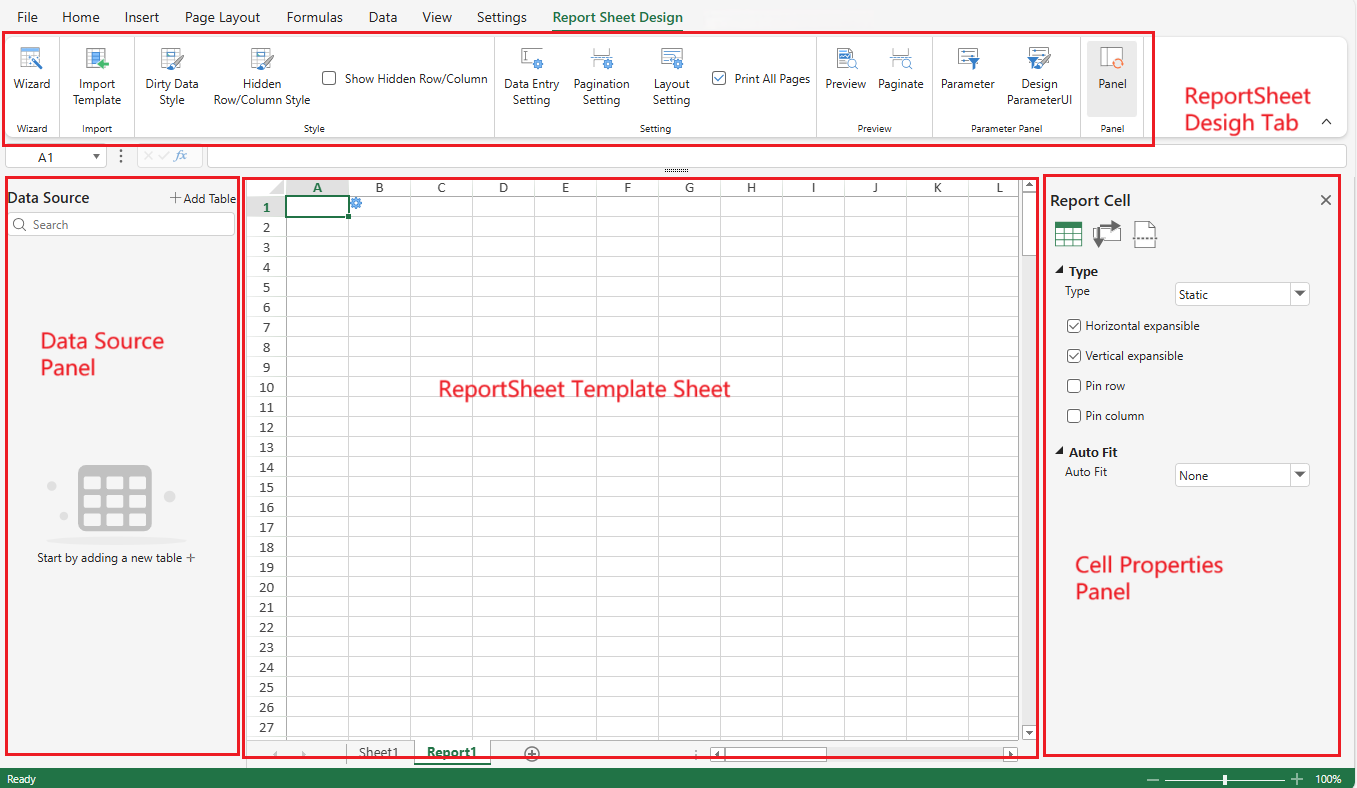Click Add Table in Data Source
The width and height of the screenshot is (1357, 788).
click(203, 198)
